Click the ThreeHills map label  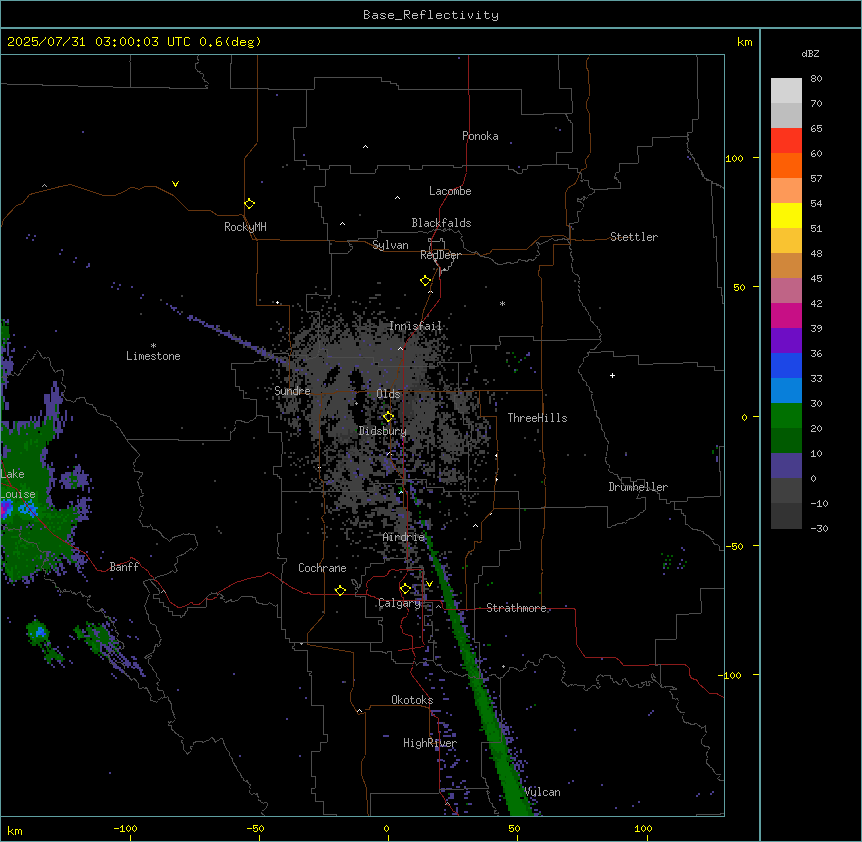537,418
